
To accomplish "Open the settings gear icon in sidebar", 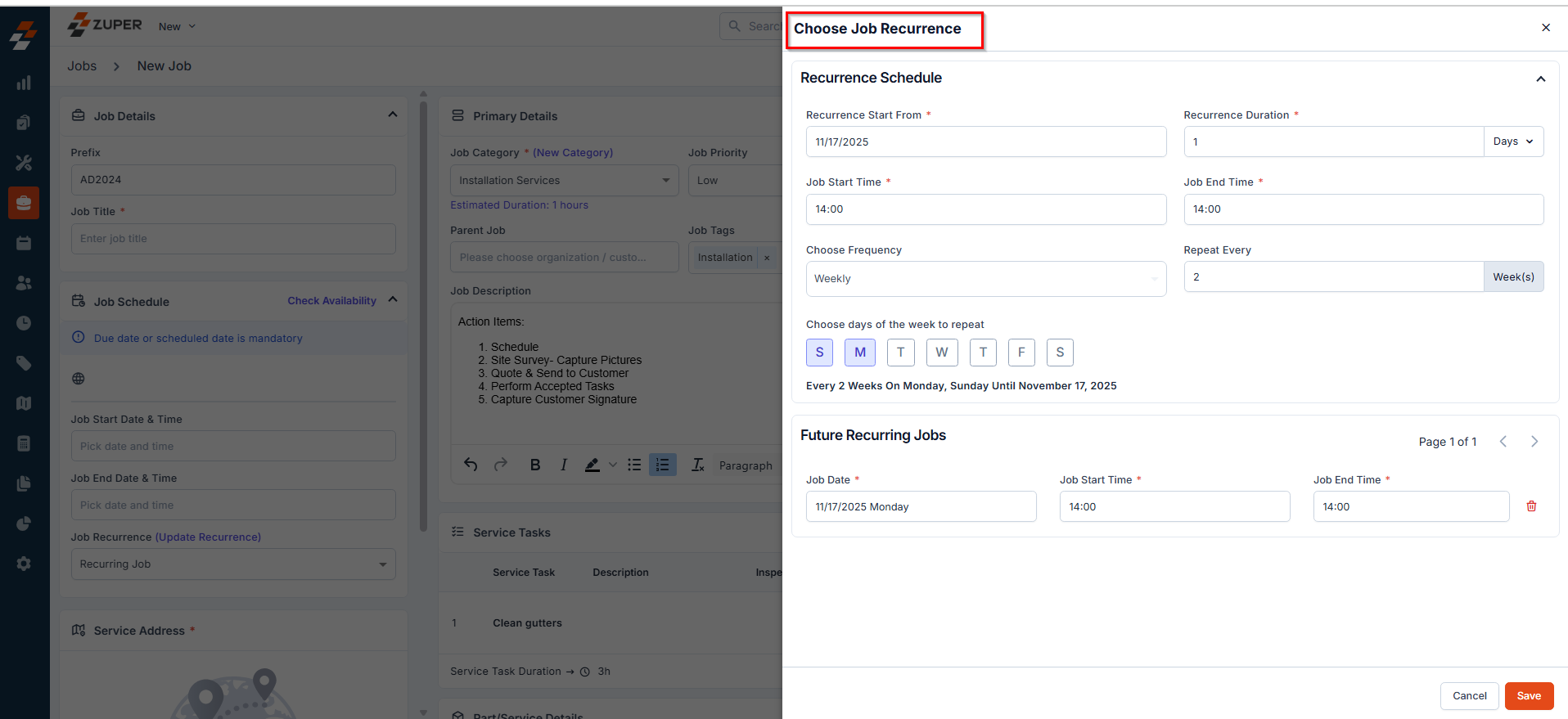I will point(24,564).
